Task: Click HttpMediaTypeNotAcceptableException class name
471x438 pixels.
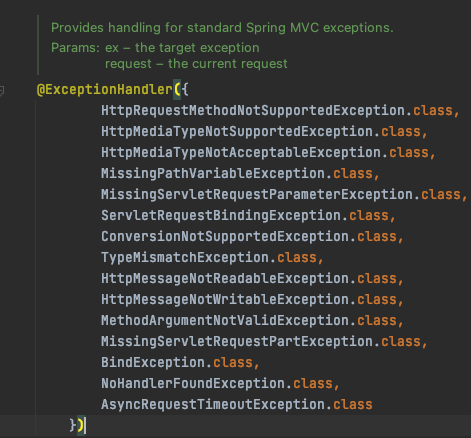Action: pos(241,152)
